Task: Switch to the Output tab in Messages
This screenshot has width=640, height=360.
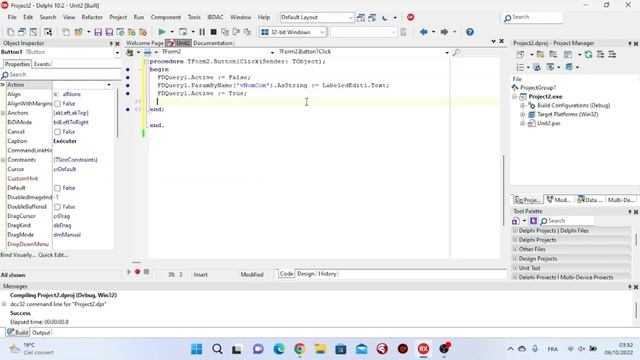Action: coord(41,333)
